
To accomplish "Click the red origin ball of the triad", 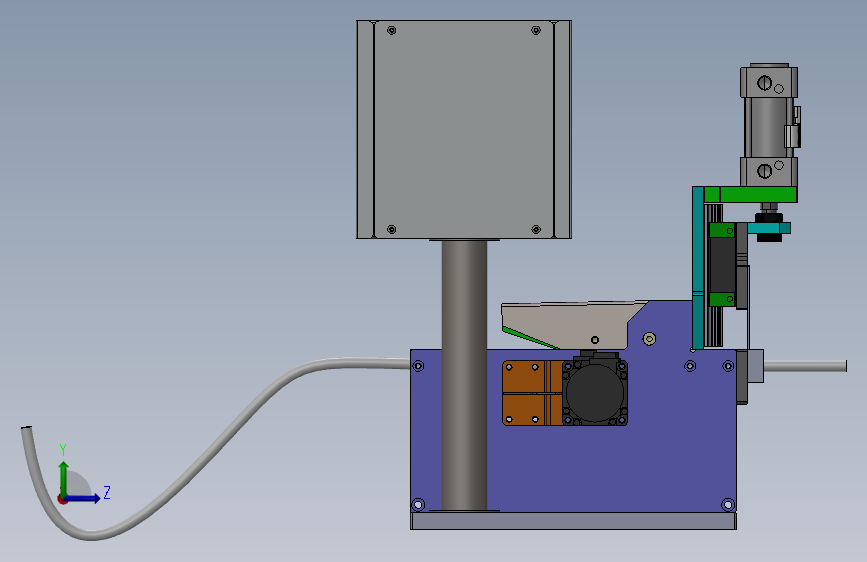I will tap(62, 499).
